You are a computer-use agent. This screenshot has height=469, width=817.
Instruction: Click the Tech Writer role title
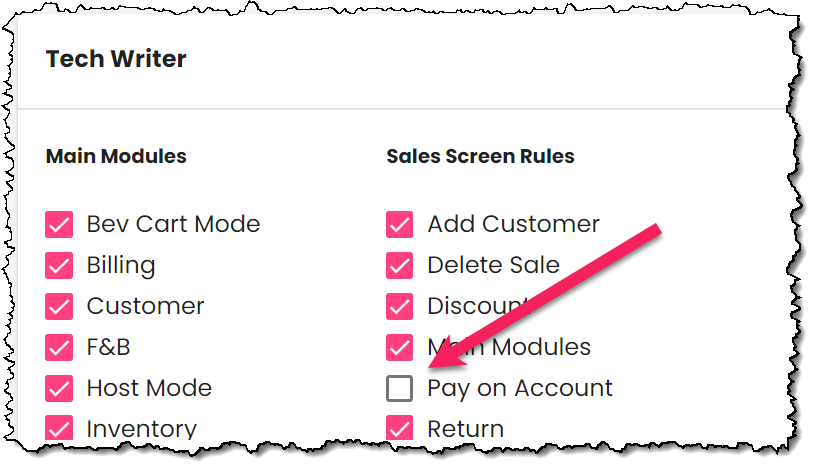pyautogui.click(x=116, y=59)
